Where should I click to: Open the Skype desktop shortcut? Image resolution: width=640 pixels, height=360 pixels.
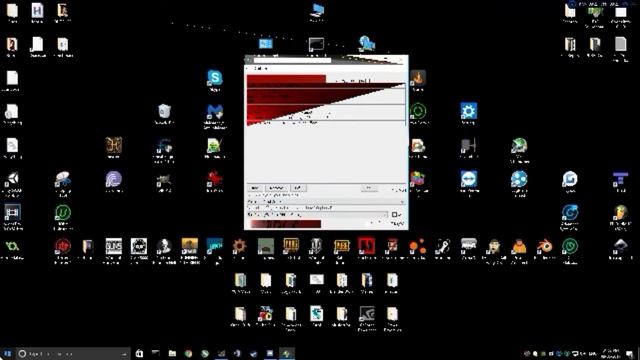tap(215, 78)
